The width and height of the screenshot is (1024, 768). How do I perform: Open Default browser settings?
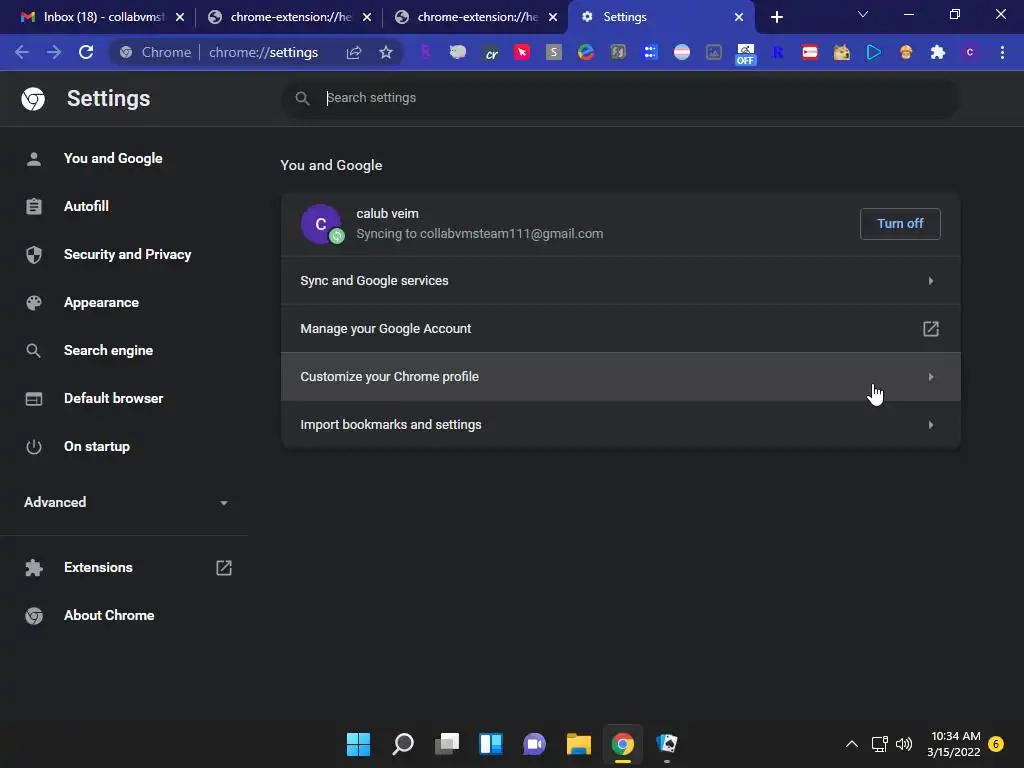pos(114,398)
